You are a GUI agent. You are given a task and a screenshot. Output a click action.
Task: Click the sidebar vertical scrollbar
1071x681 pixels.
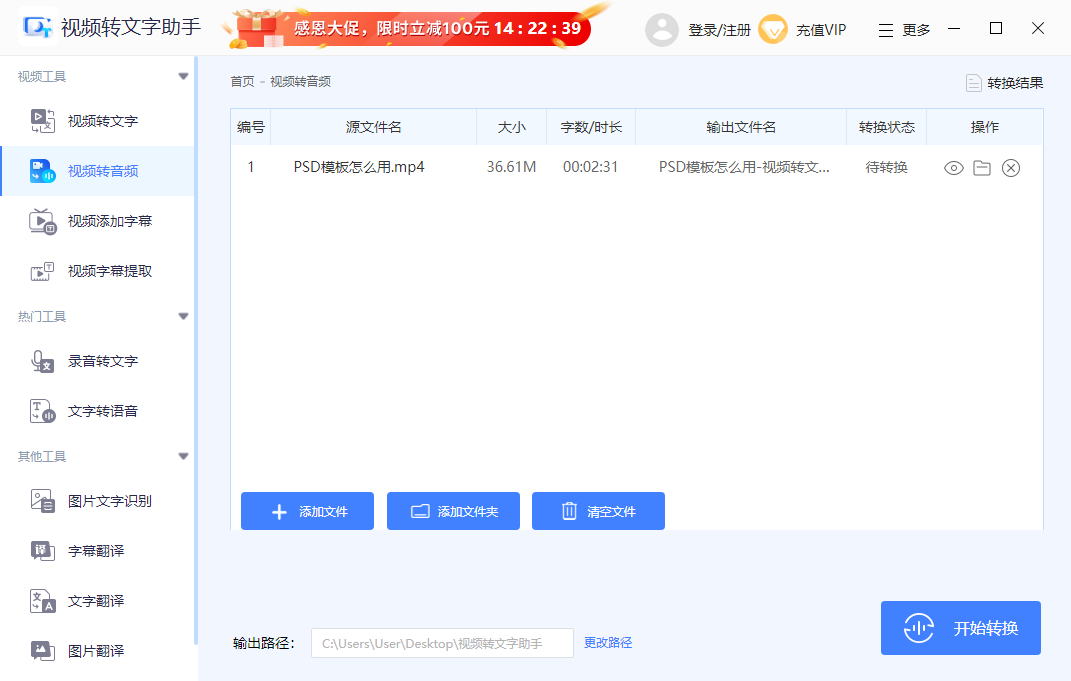pos(196,348)
